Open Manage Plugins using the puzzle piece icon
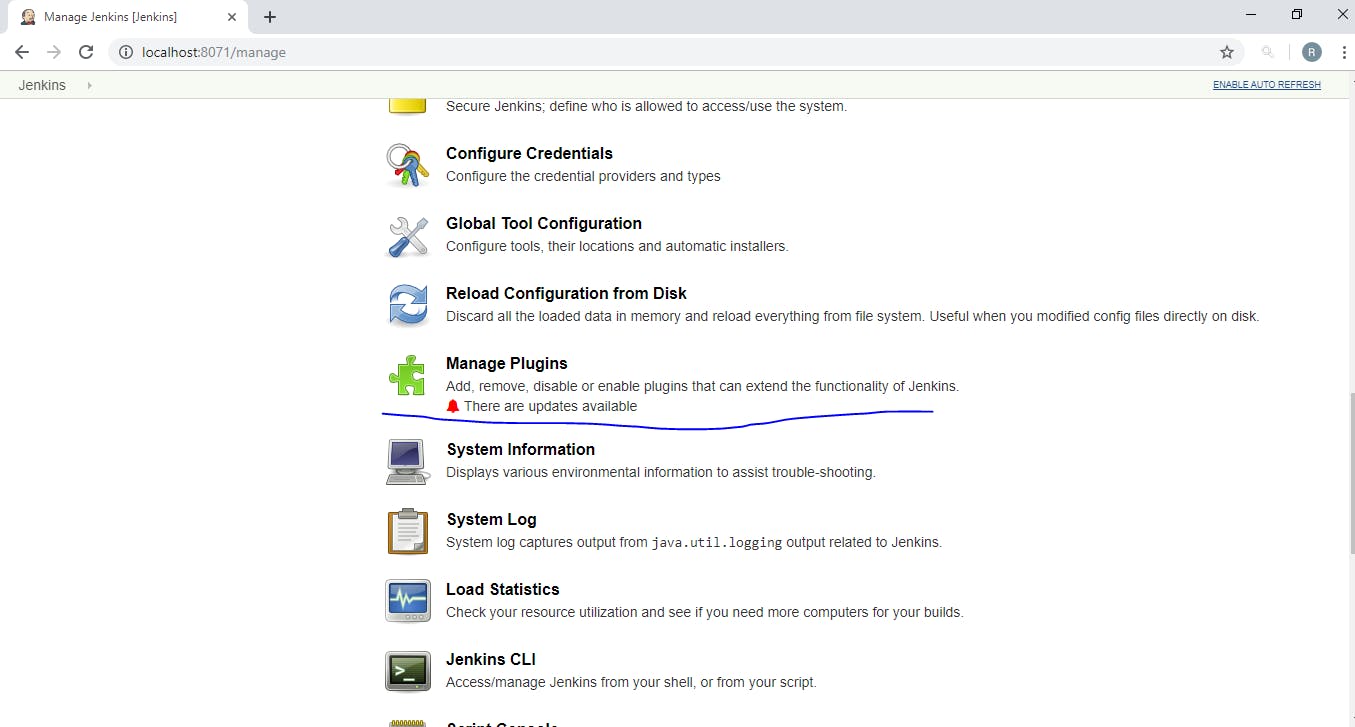Screen dimensions: 1355x727 pyautogui.click(x=407, y=376)
